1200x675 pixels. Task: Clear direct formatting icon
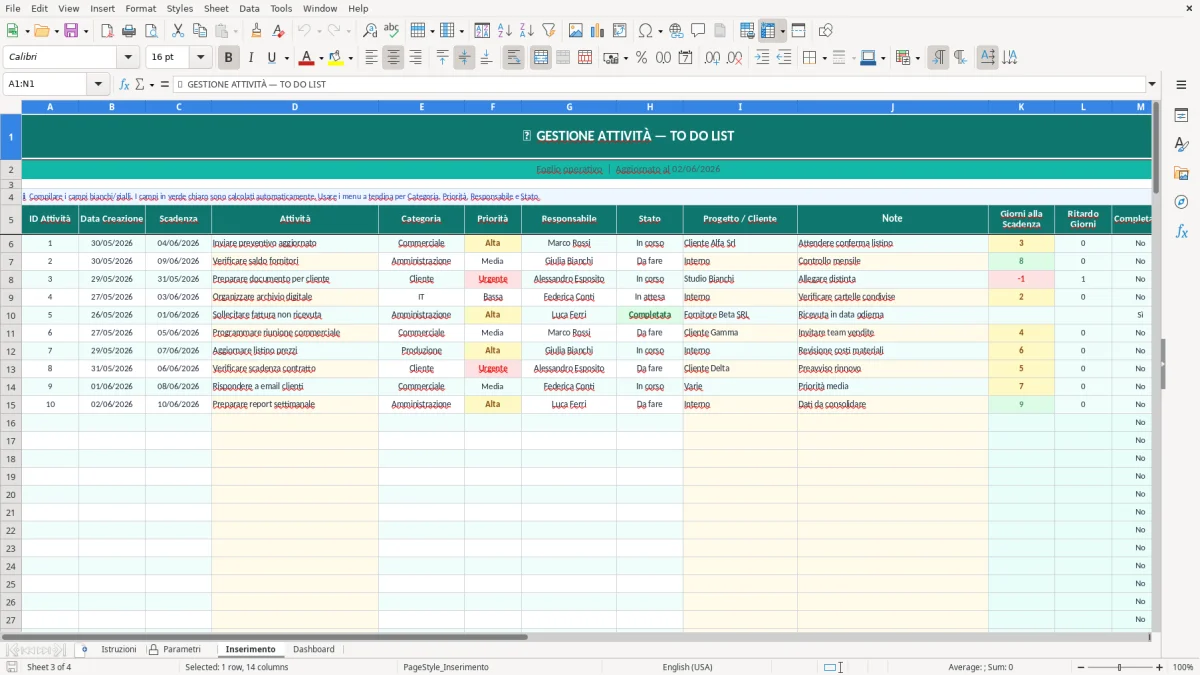[x=278, y=31]
